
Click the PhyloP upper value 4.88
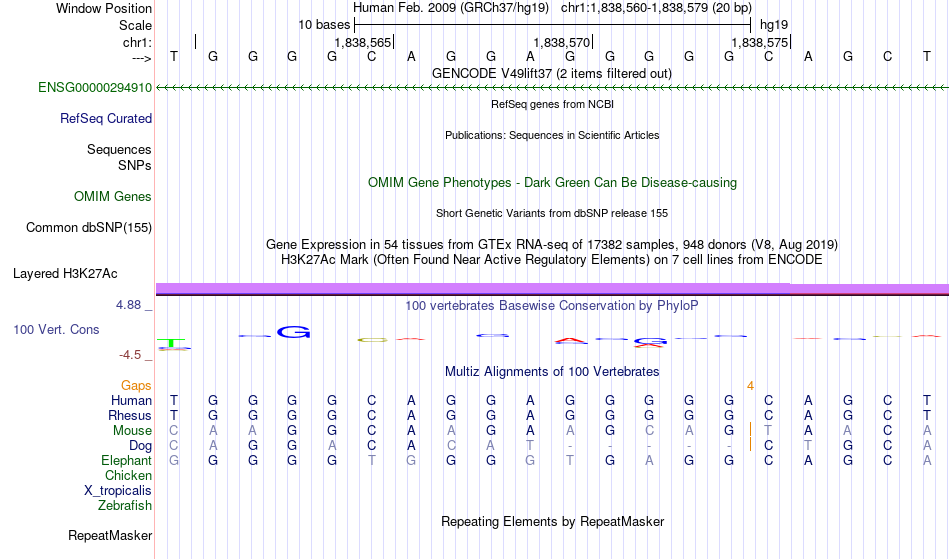pos(128,305)
